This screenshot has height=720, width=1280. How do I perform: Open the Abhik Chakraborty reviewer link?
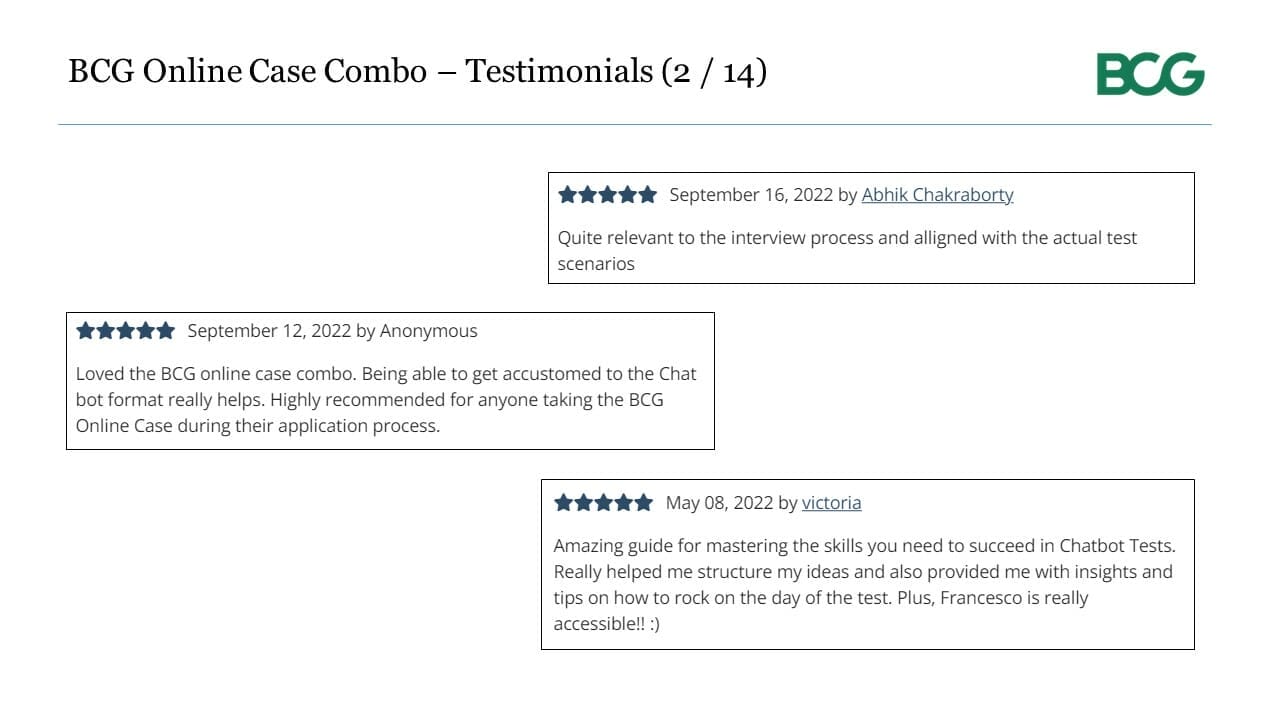point(937,195)
